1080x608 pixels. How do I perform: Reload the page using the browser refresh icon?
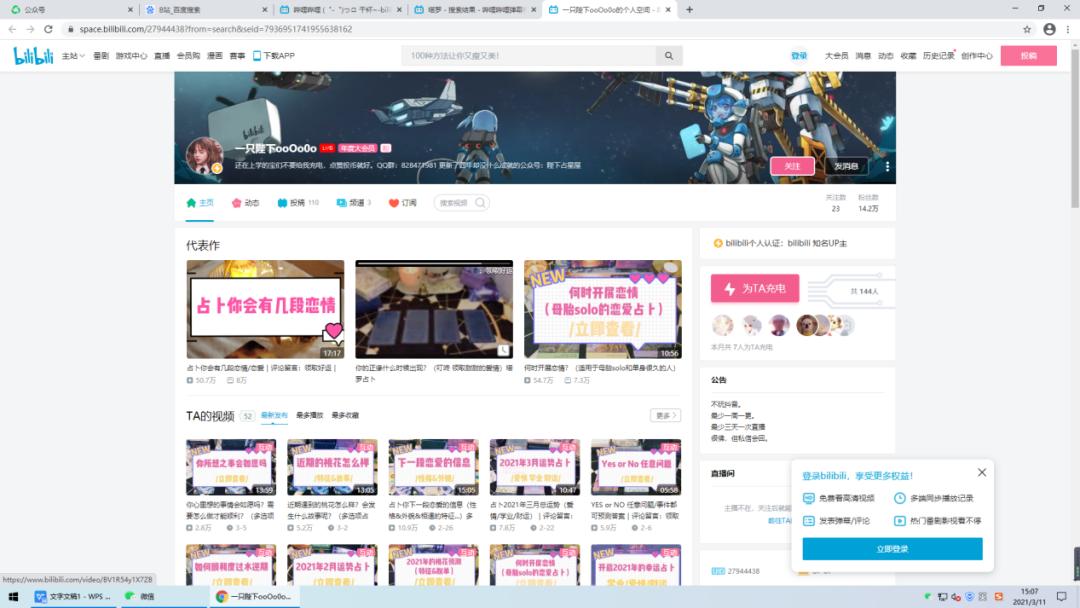(48, 29)
